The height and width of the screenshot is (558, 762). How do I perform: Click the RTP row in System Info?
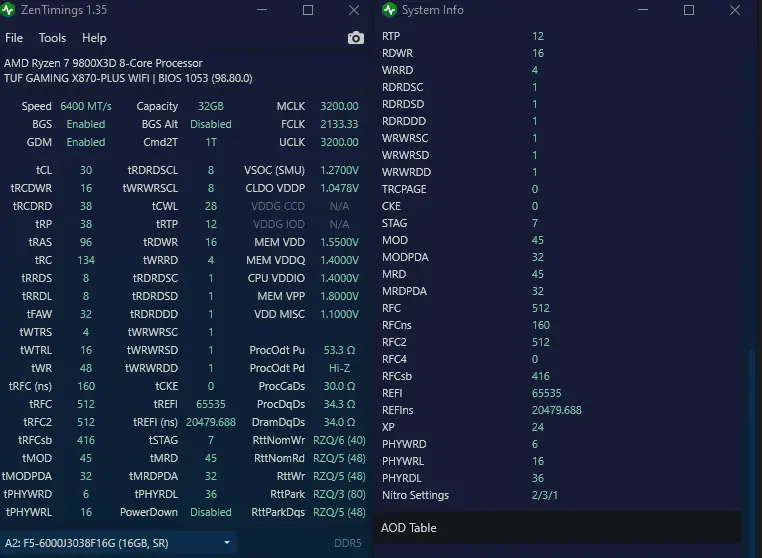click(559, 36)
